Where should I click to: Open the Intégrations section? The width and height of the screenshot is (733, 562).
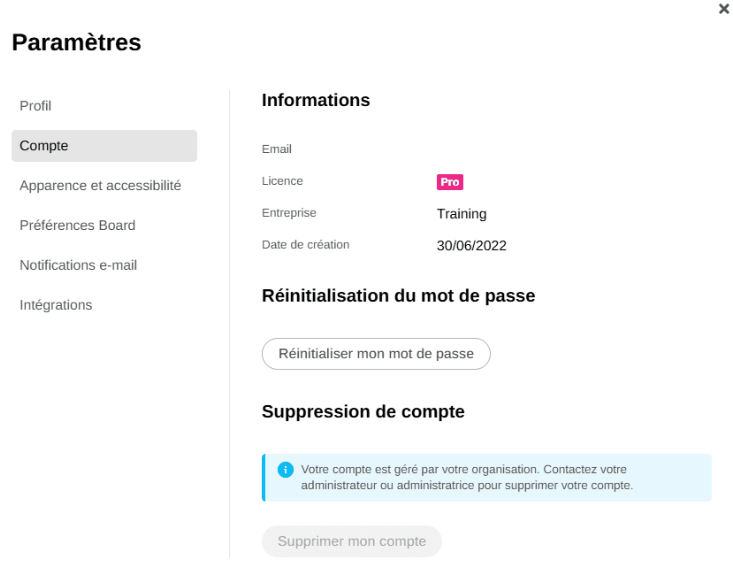pyautogui.click(x=56, y=305)
